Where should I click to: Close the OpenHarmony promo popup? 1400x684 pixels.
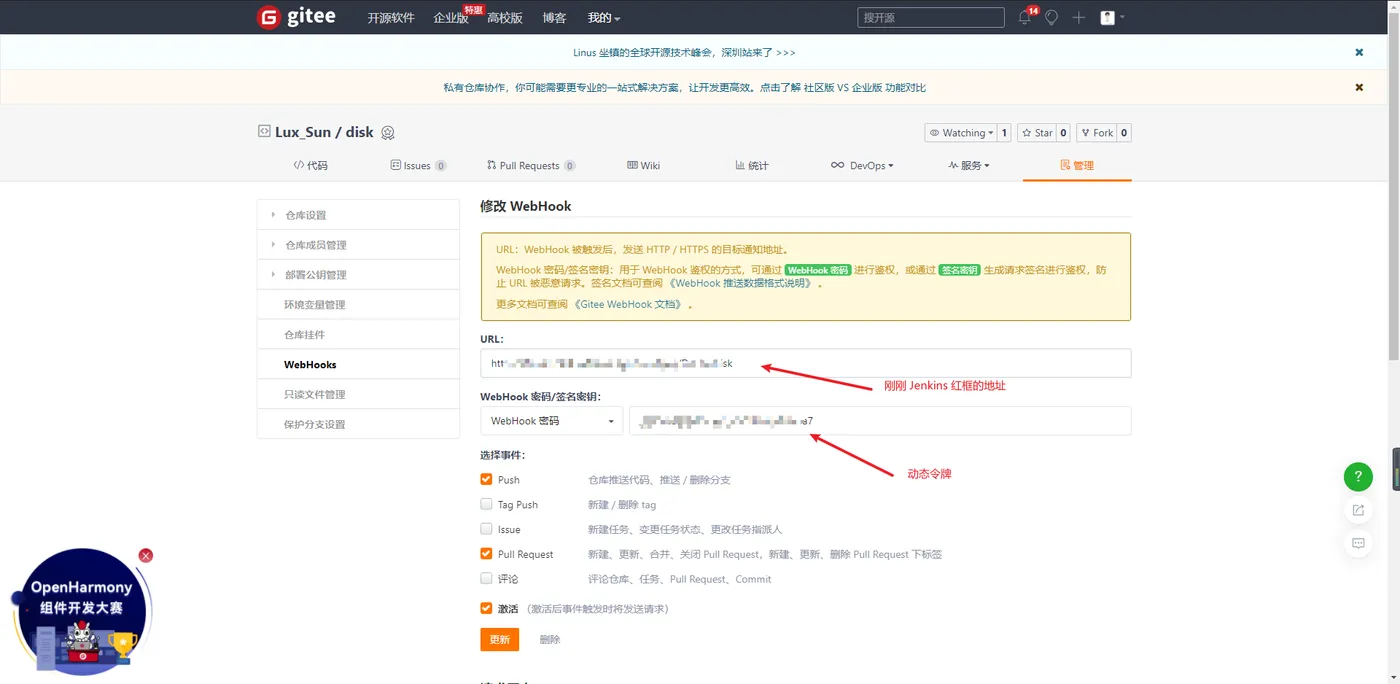(x=146, y=555)
